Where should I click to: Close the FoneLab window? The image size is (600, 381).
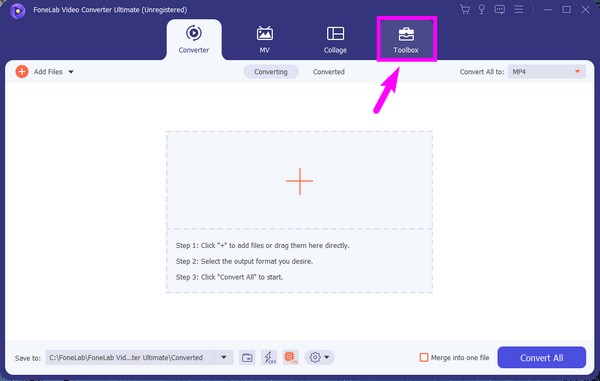[x=585, y=10]
